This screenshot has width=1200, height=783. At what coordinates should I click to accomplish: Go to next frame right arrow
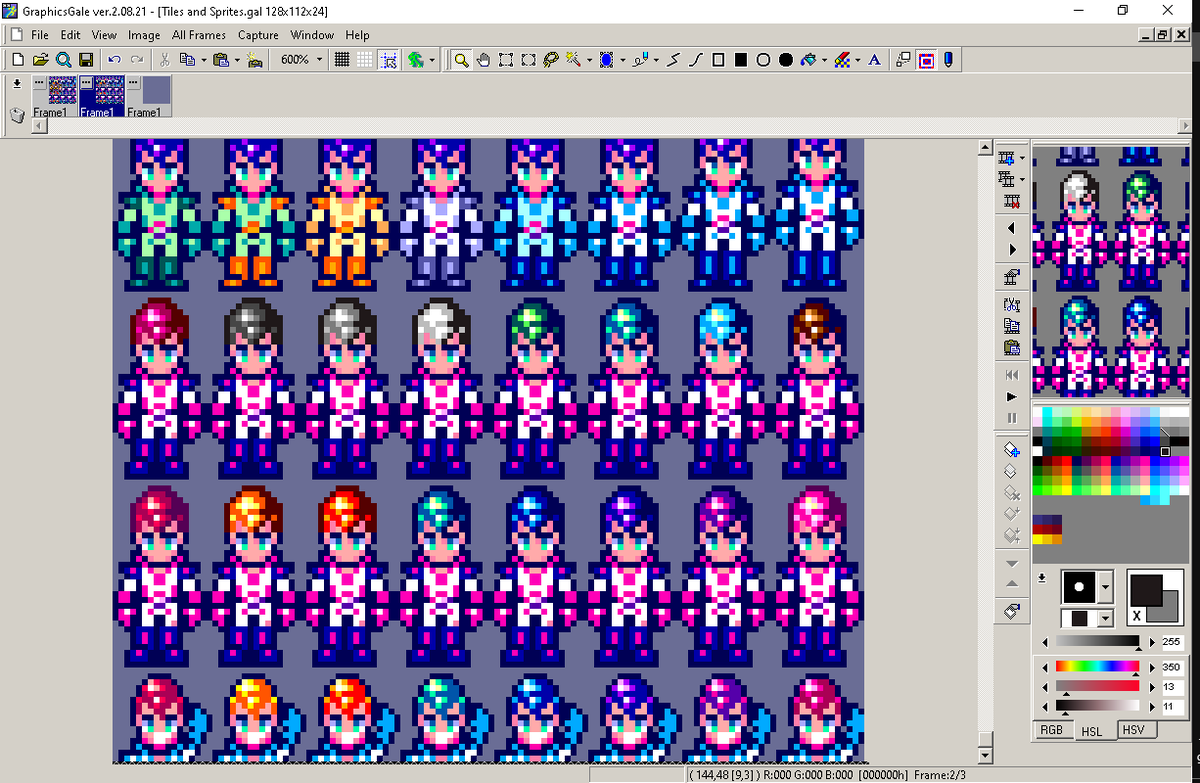[x=1011, y=249]
